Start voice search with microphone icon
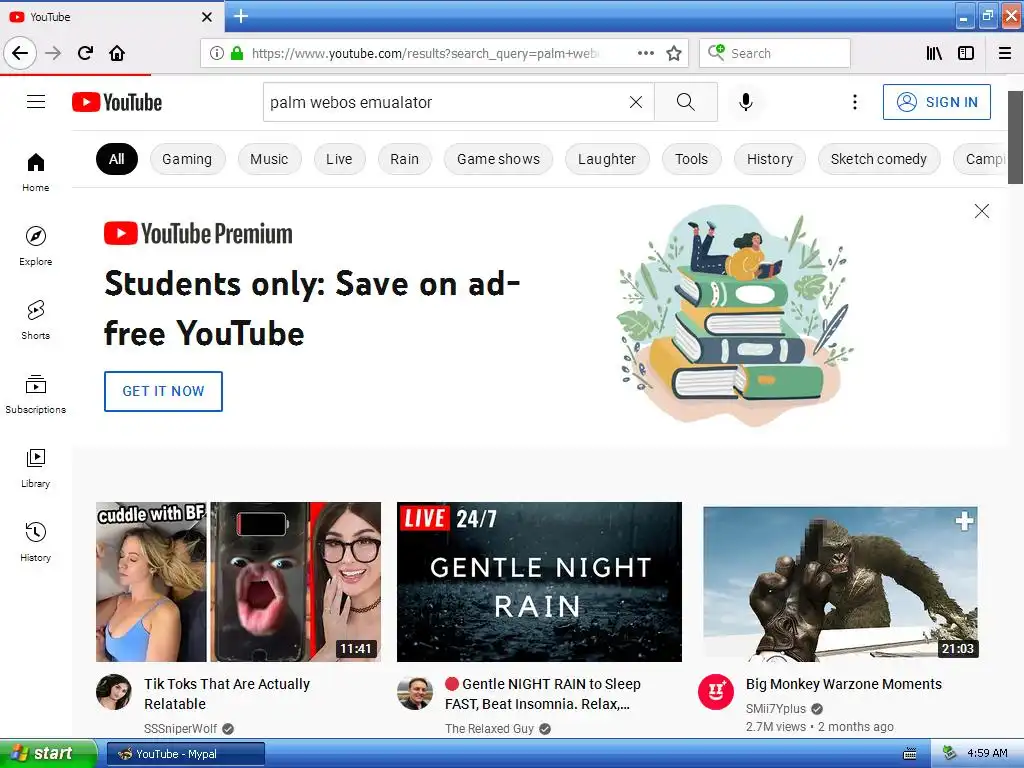The image size is (1024, 768). 746,102
